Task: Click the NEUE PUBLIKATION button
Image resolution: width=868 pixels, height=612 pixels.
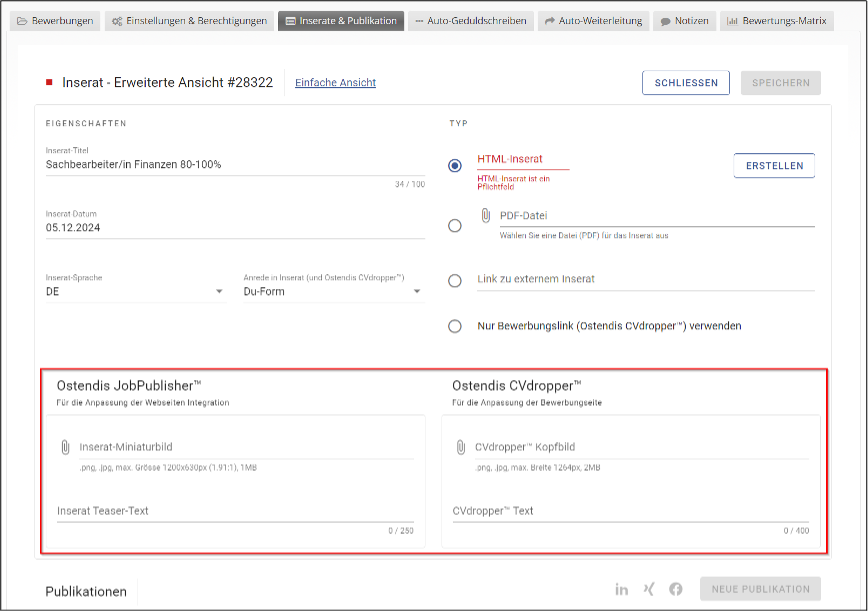Action: coord(761,589)
